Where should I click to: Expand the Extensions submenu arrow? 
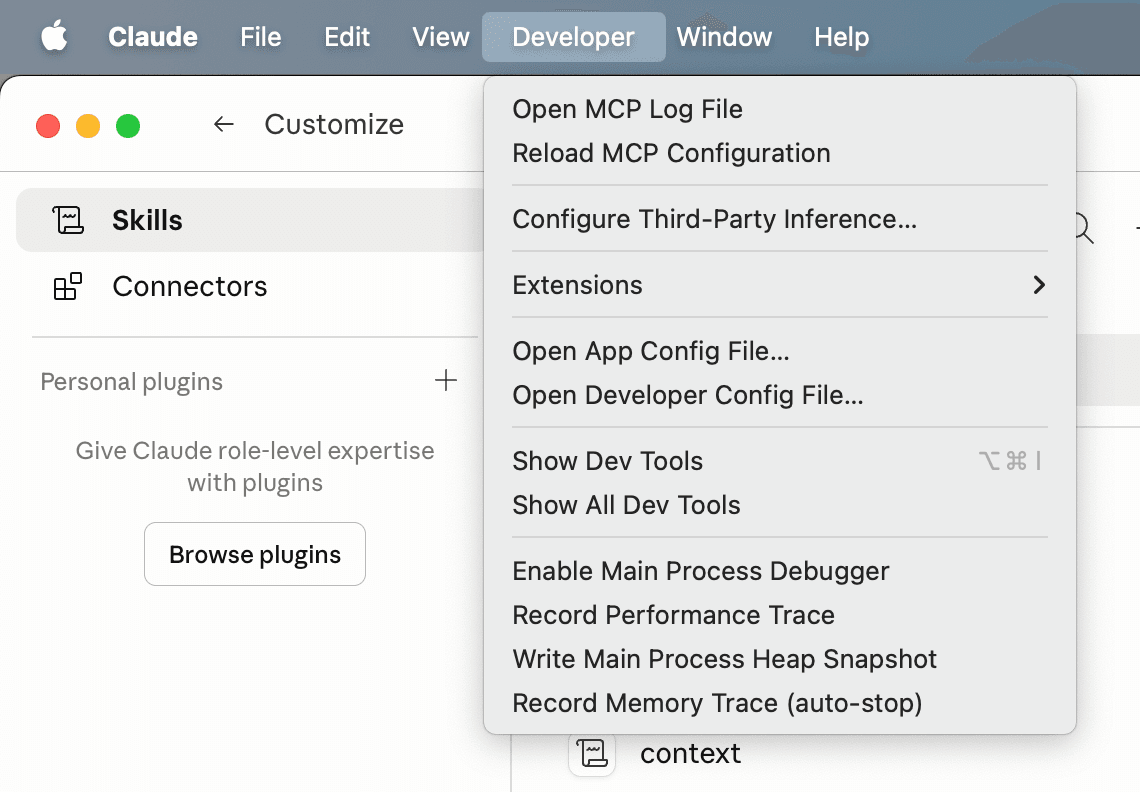point(1039,284)
